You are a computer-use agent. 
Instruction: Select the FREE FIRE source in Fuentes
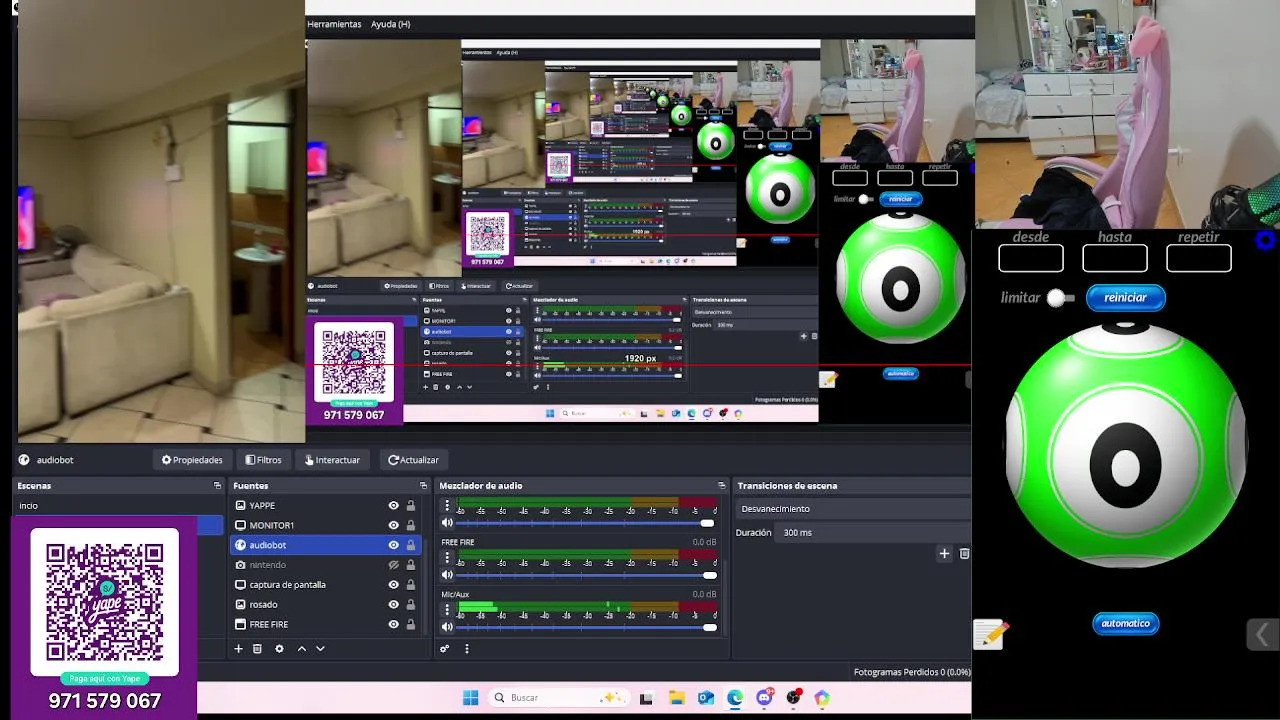(x=310, y=624)
